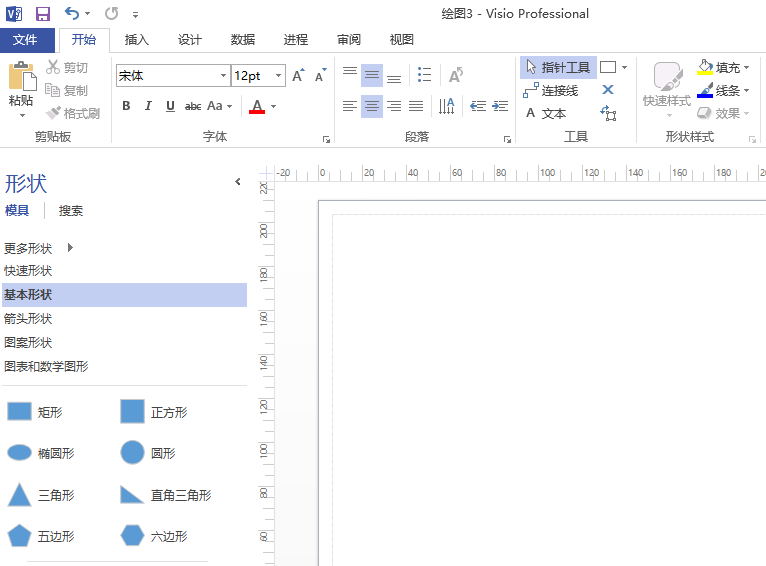The height and width of the screenshot is (566, 766).
Task: Click the Visio application icon
Action: 14,14
